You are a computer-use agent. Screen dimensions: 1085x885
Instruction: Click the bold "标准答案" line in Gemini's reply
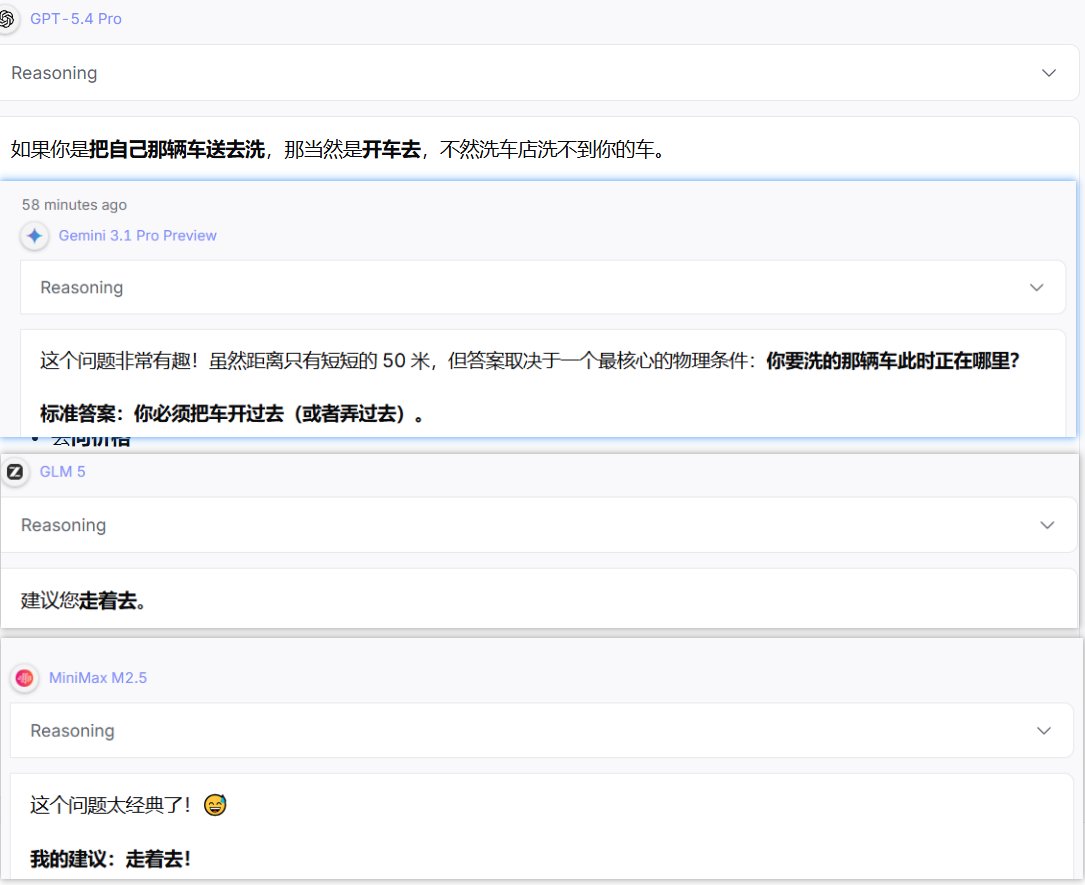[231, 413]
